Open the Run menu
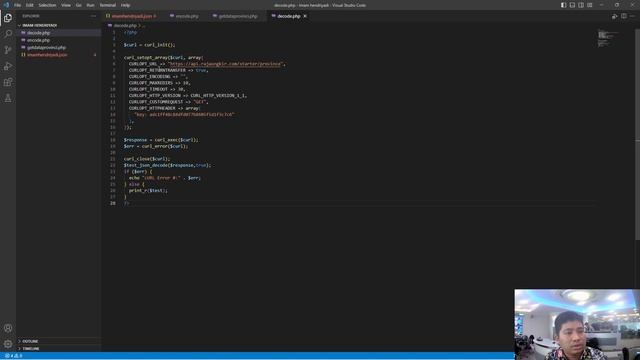Image resolution: width=640 pixels, height=360 pixels. tap(91, 5)
